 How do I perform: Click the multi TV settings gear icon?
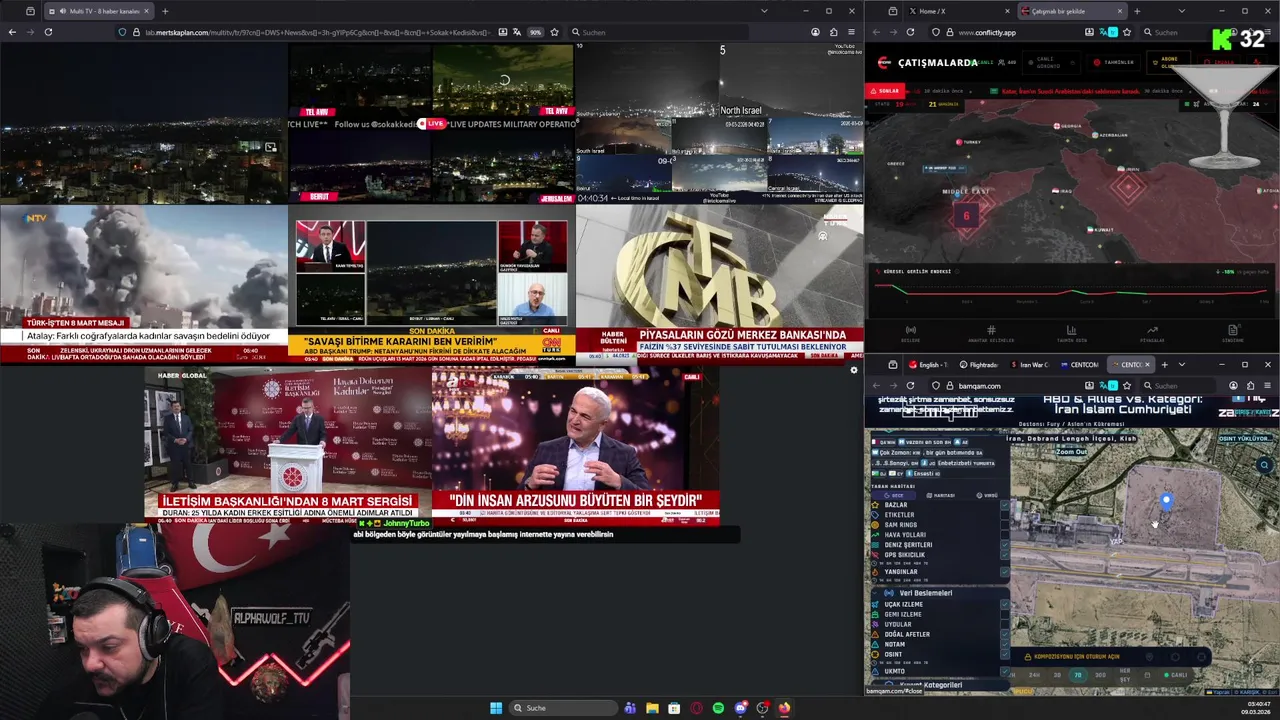[x=853, y=370]
